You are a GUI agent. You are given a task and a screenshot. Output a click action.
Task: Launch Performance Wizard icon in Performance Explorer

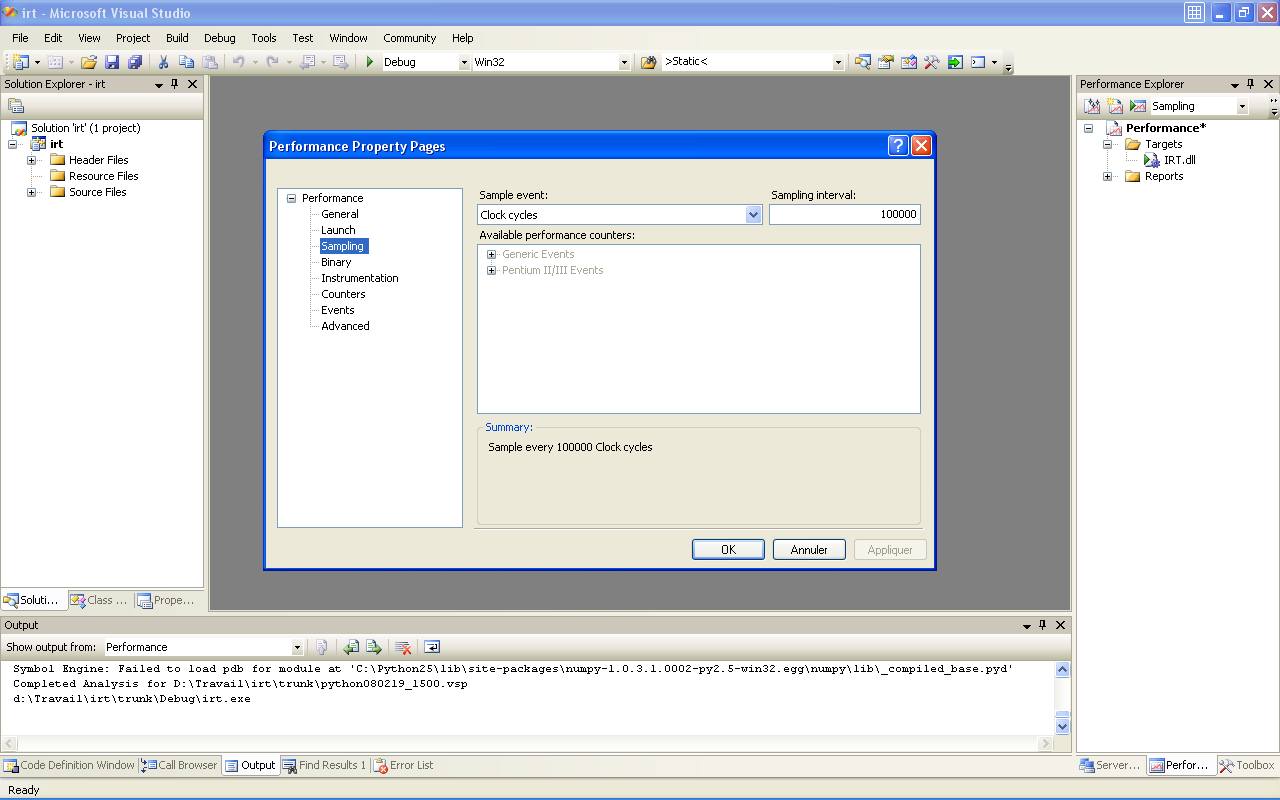(x=1092, y=106)
